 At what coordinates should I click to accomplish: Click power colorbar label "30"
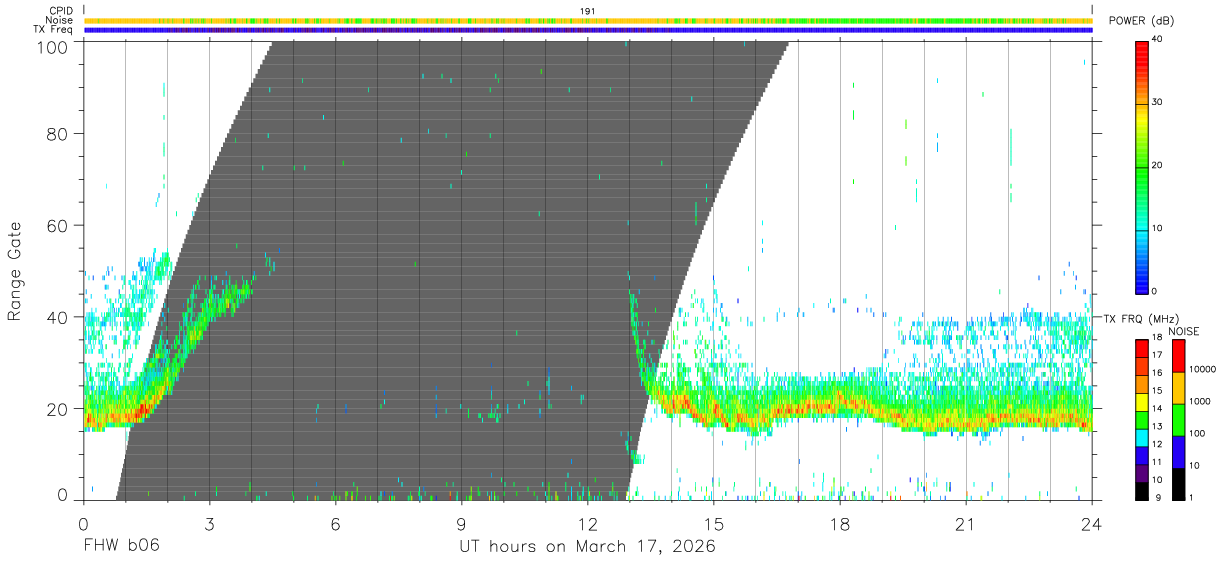1157,103
